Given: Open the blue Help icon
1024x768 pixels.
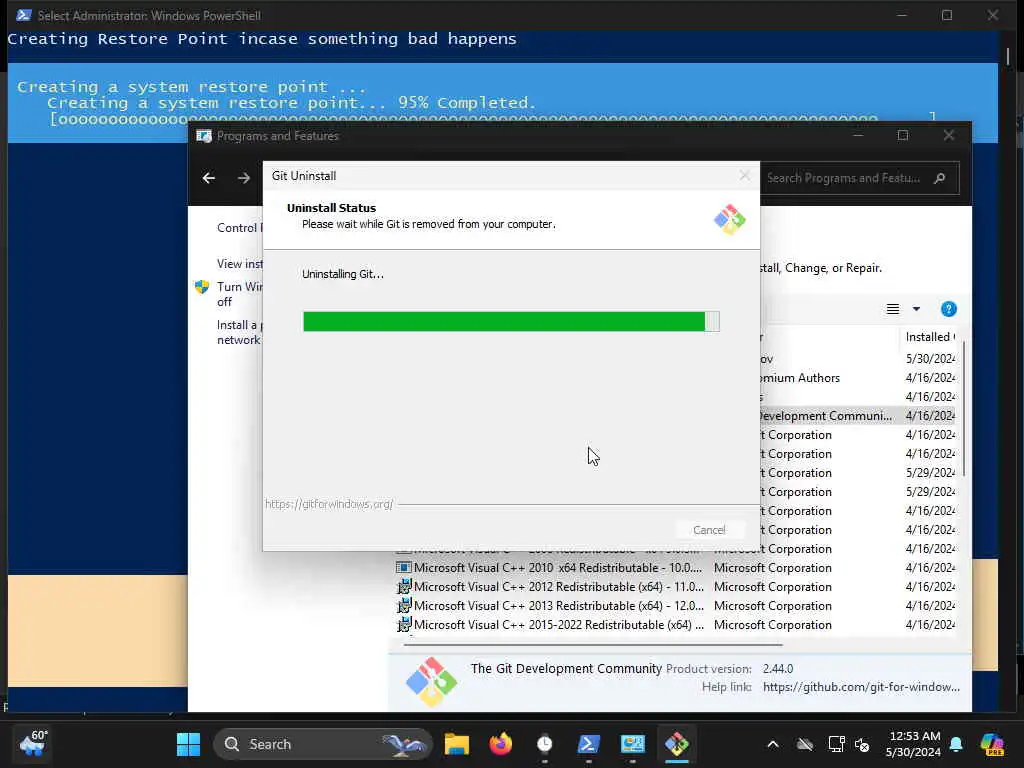Looking at the screenshot, I should point(948,309).
